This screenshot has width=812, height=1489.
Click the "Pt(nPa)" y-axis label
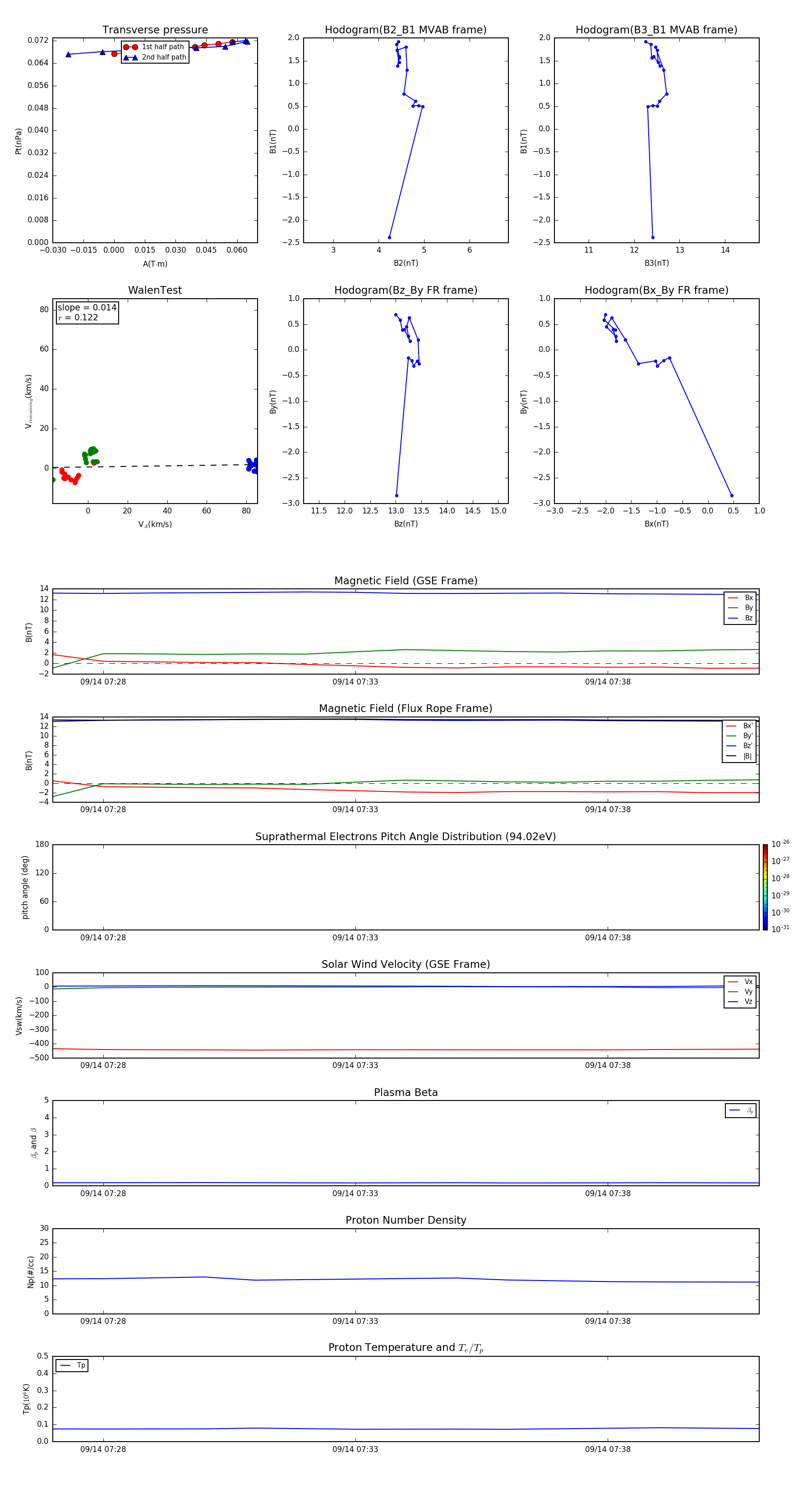point(18,141)
